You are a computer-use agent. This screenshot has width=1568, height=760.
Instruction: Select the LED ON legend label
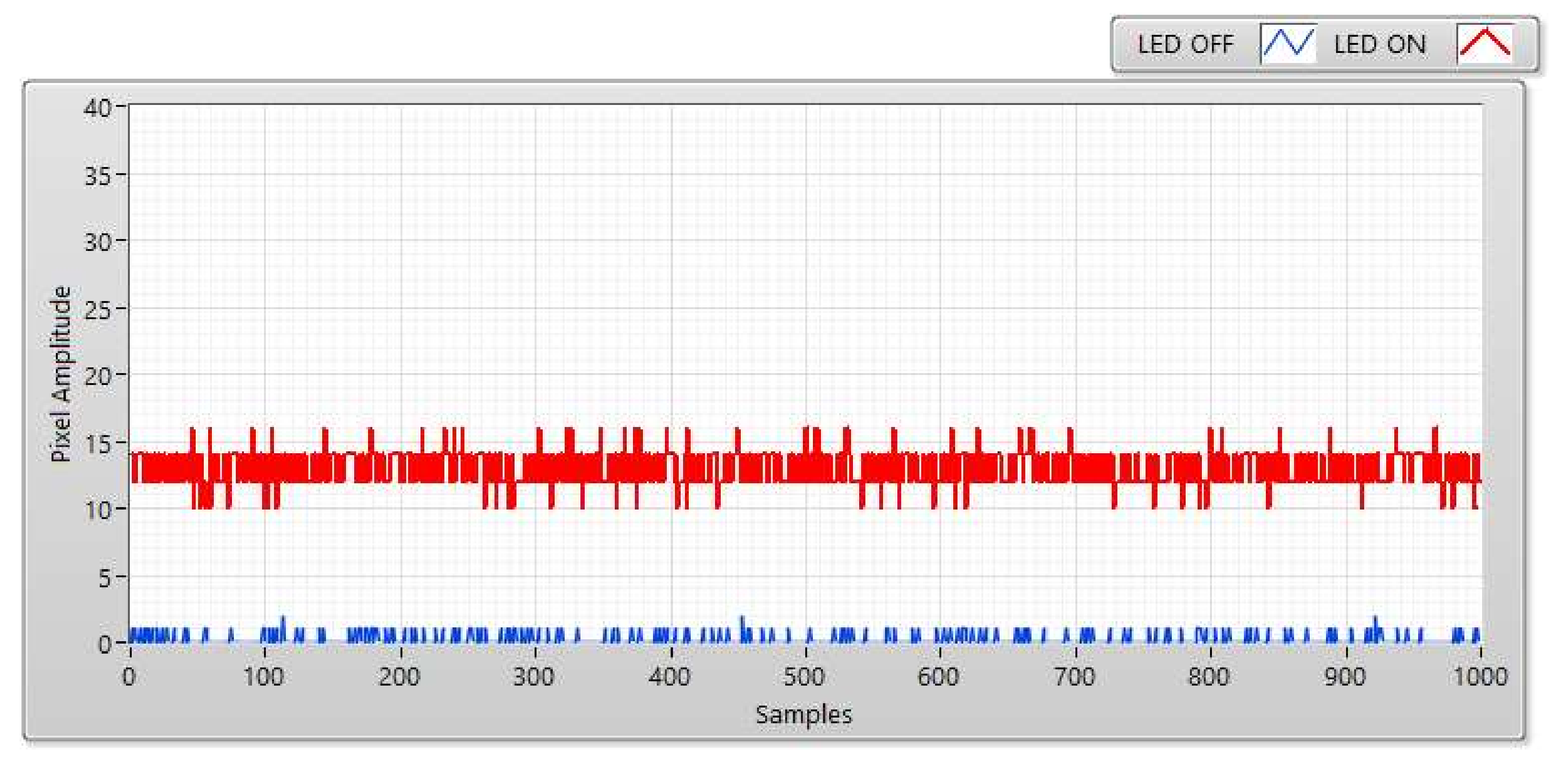1379,44
